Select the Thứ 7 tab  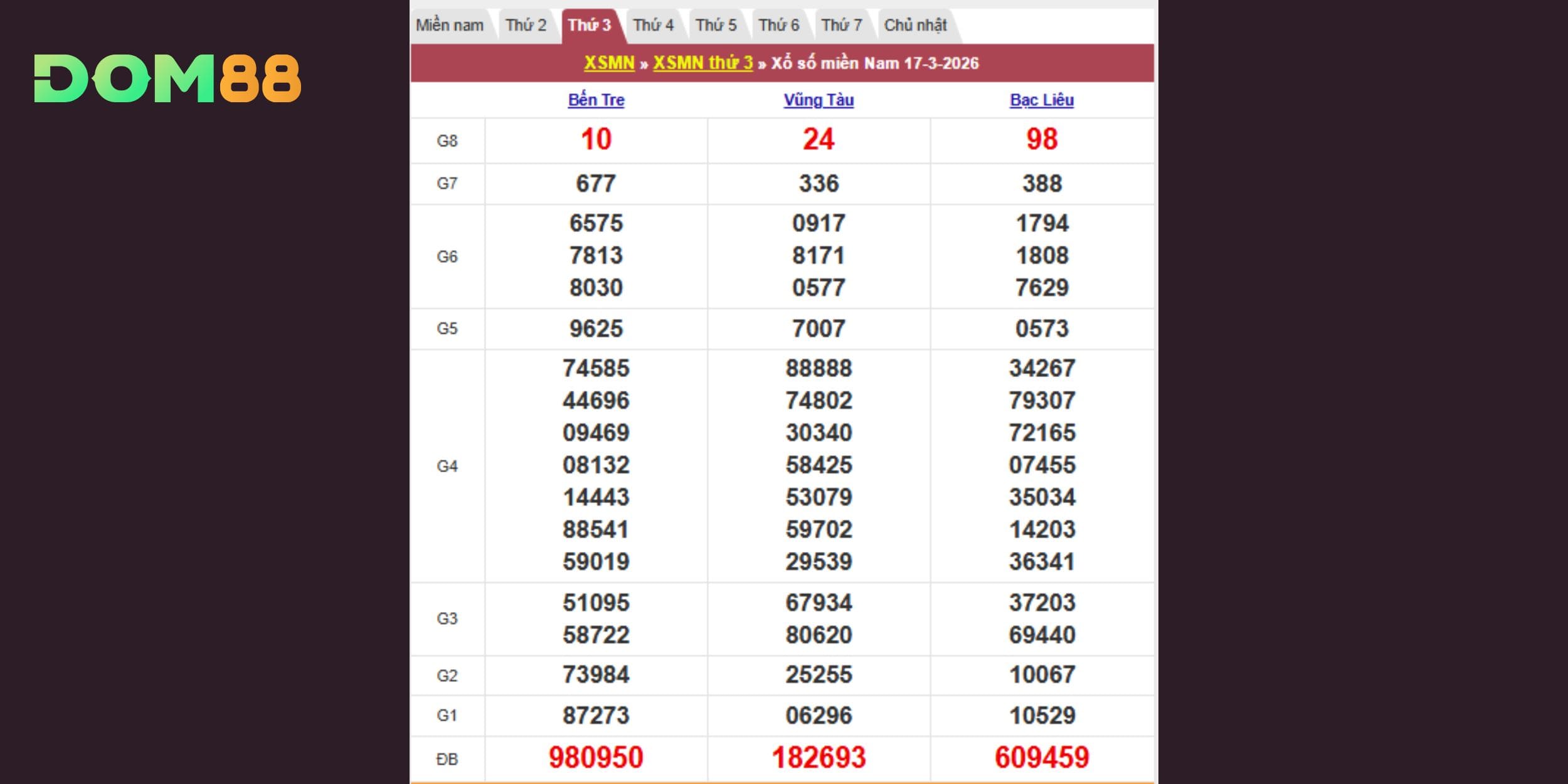click(842, 26)
